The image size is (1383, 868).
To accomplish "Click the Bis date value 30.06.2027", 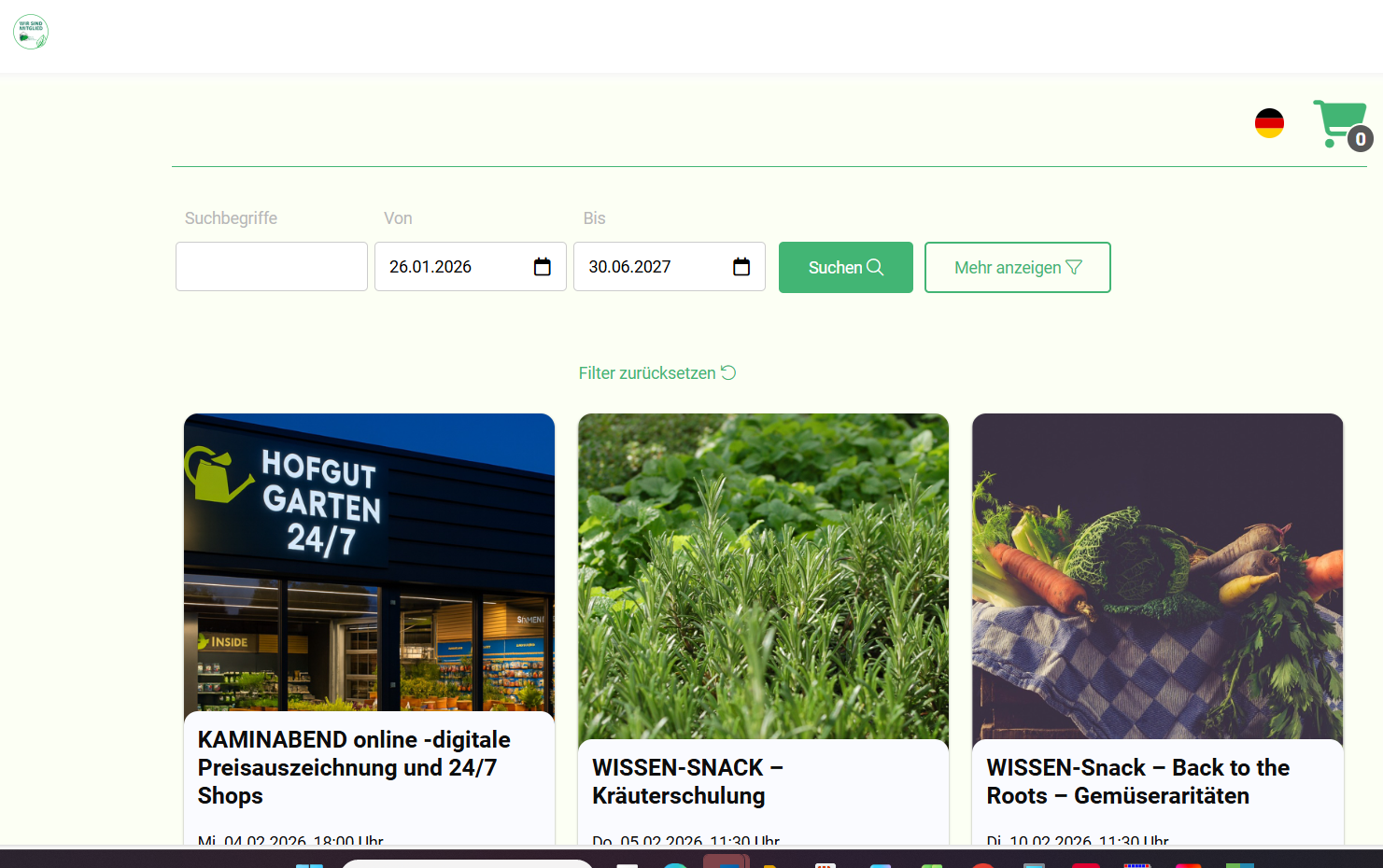I will [x=629, y=267].
